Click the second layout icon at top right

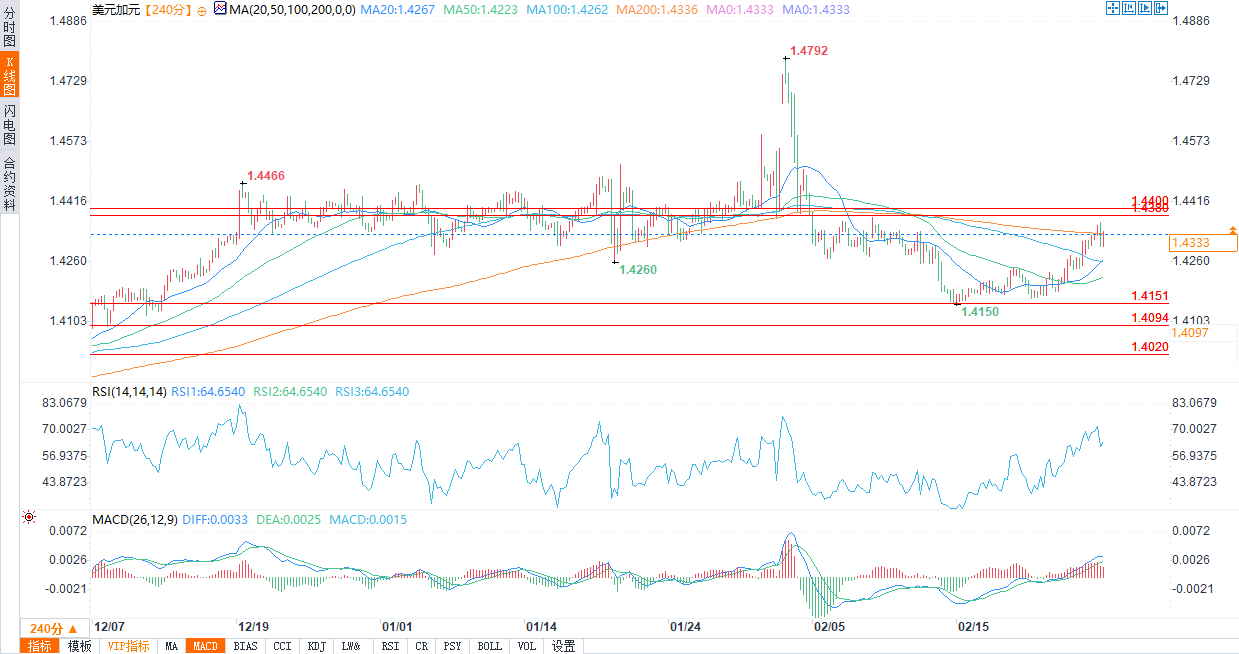pyautogui.click(x=1128, y=8)
